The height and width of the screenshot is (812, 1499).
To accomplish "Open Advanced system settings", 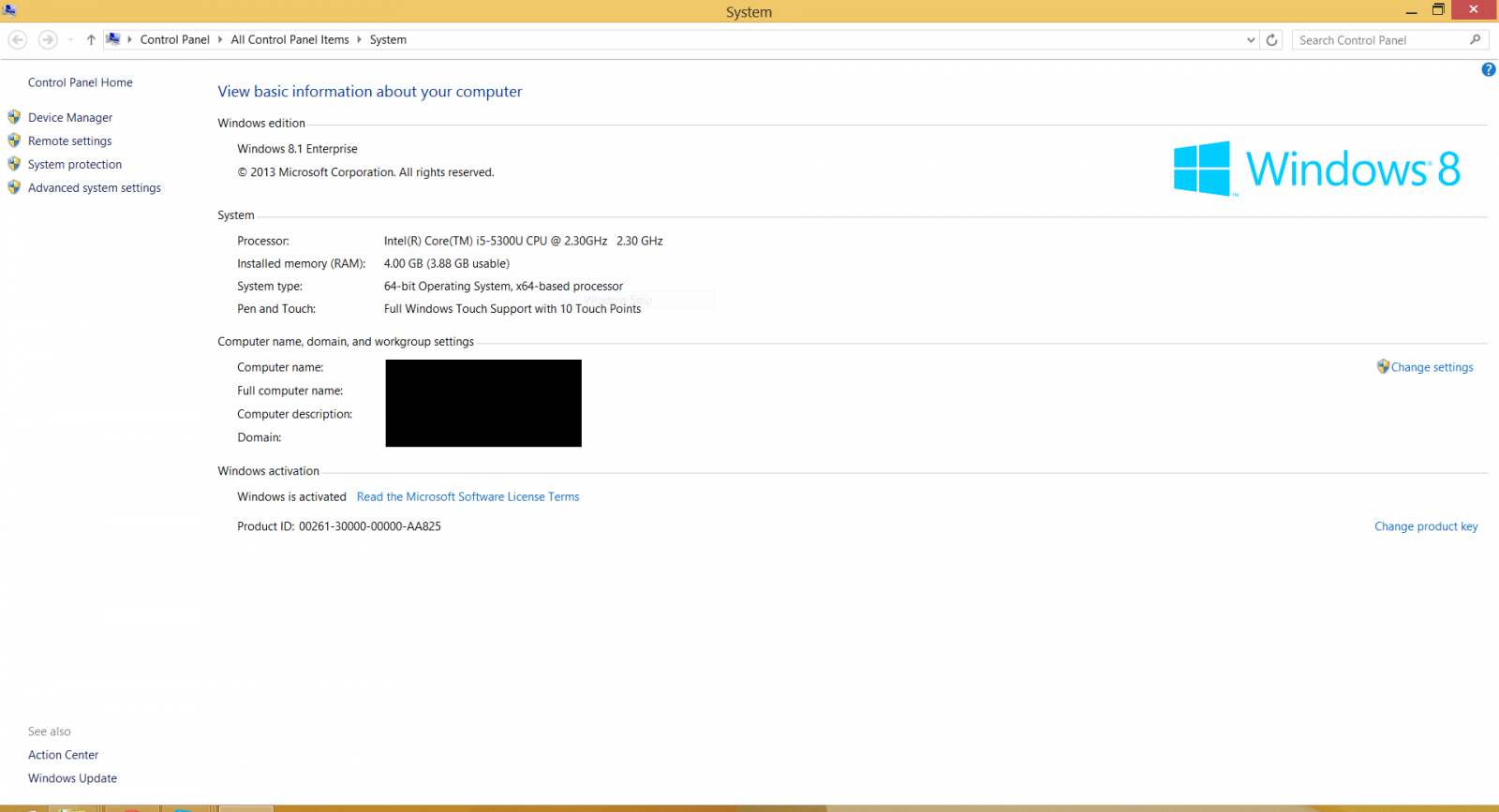I will tap(94, 188).
